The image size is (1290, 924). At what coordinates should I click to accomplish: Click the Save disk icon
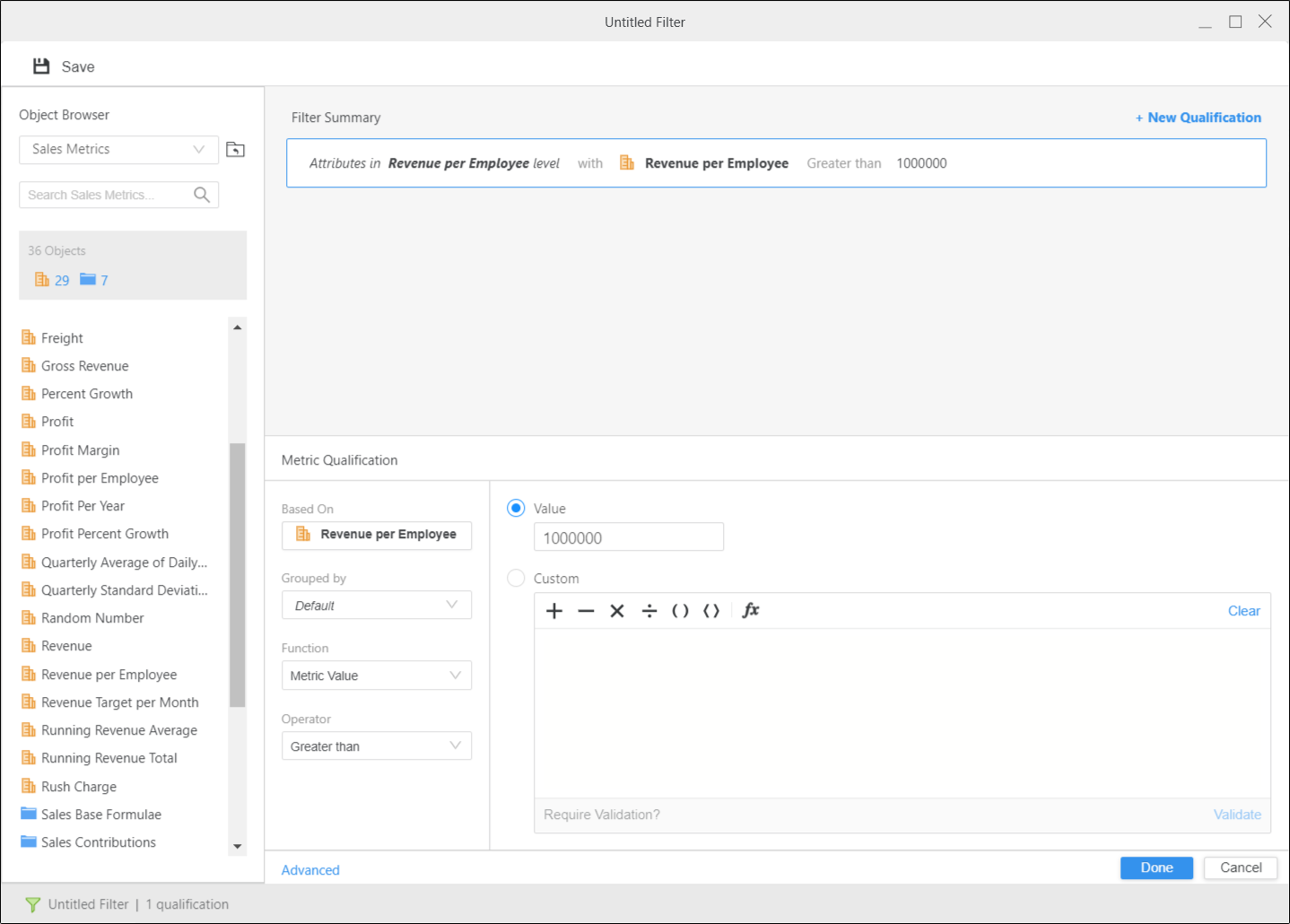click(x=41, y=66)
